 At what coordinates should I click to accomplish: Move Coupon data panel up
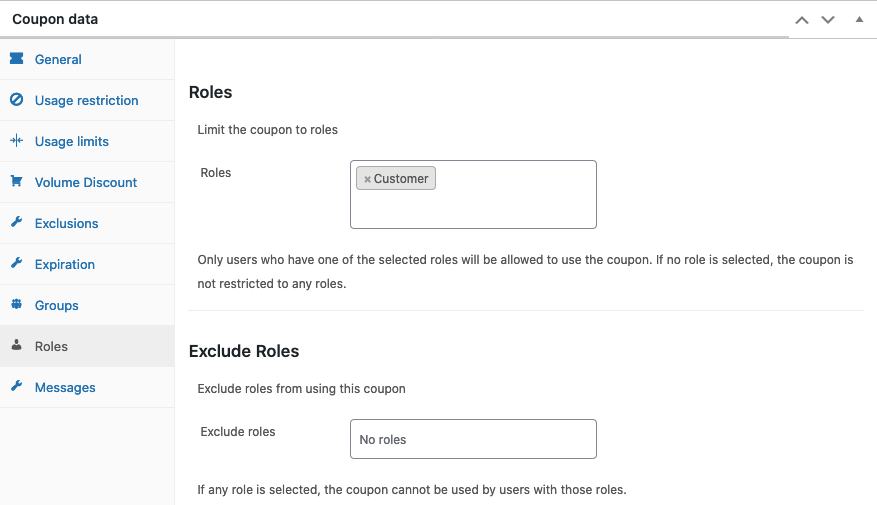click(x=802, y=20)
